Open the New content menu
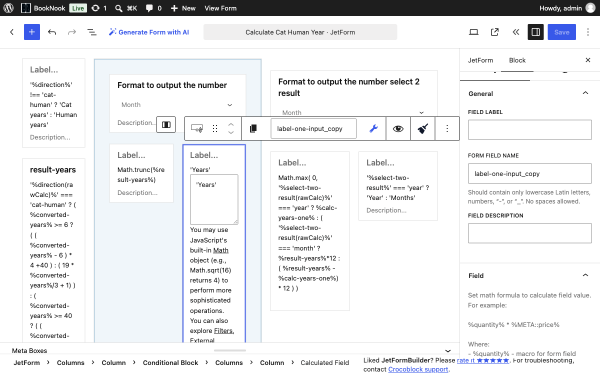 click(x=183, y=8)
